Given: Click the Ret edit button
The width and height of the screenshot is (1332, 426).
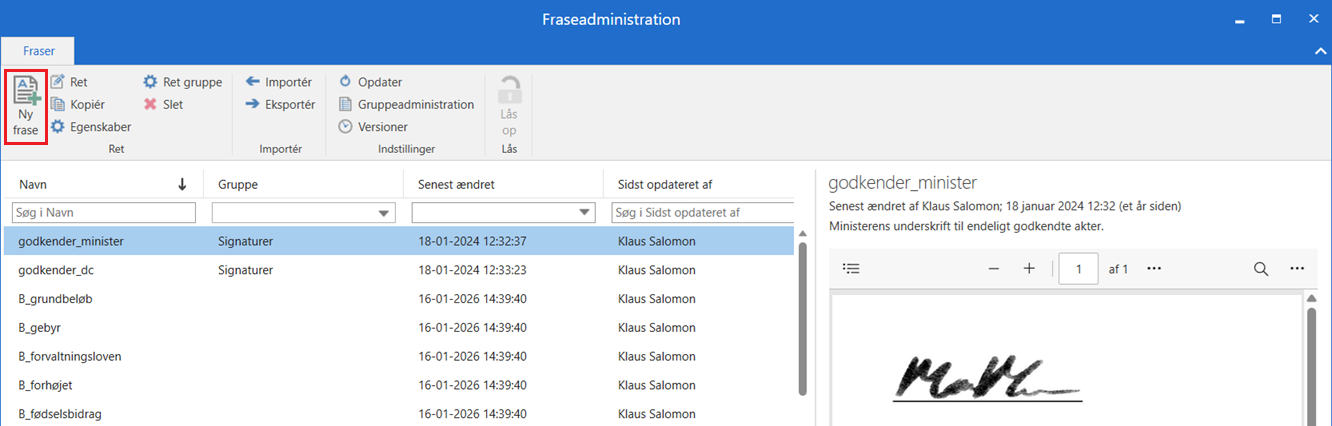Looking at the screenshot, I should click(69, 82).
